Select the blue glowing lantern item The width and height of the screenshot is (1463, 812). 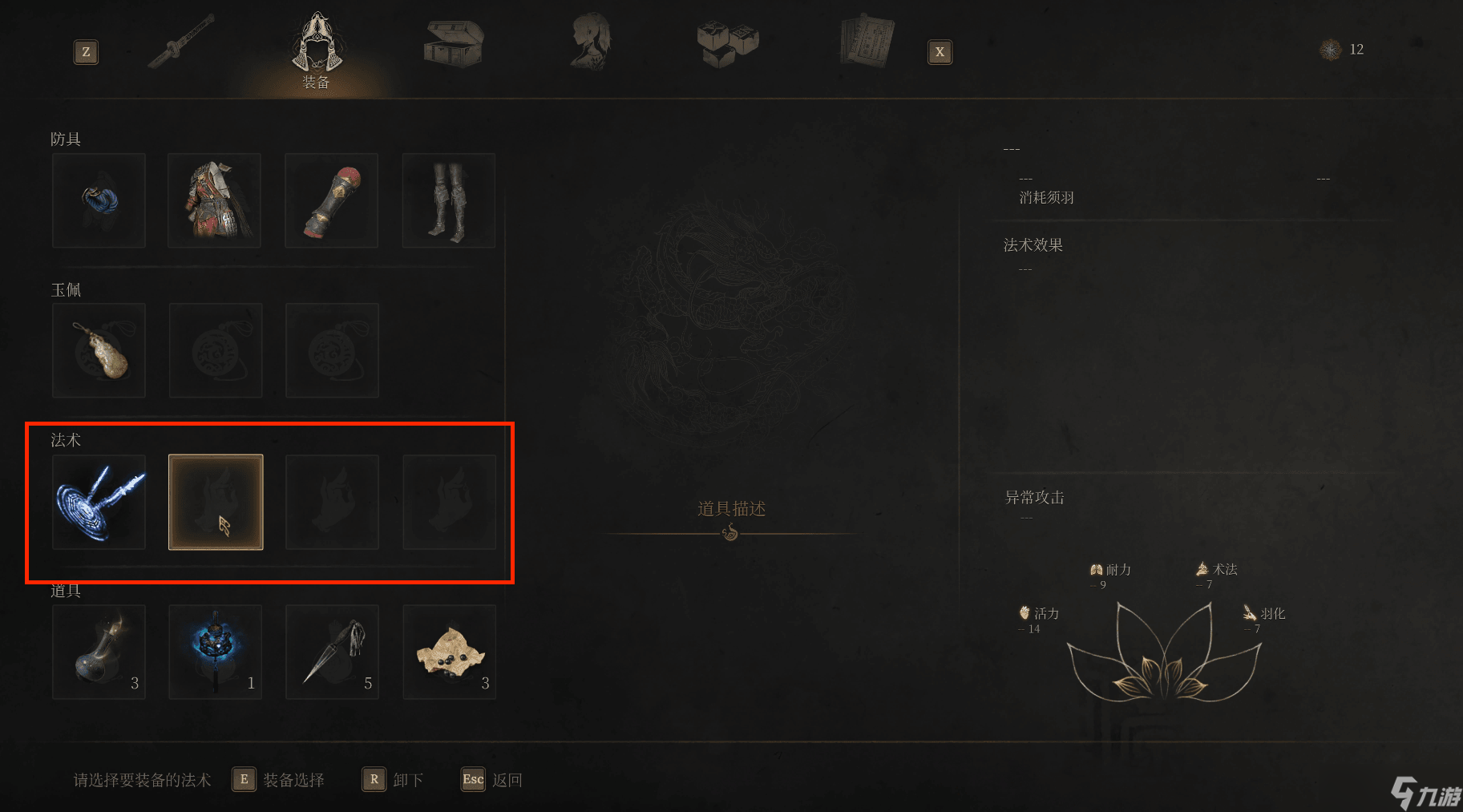(216, 652)
